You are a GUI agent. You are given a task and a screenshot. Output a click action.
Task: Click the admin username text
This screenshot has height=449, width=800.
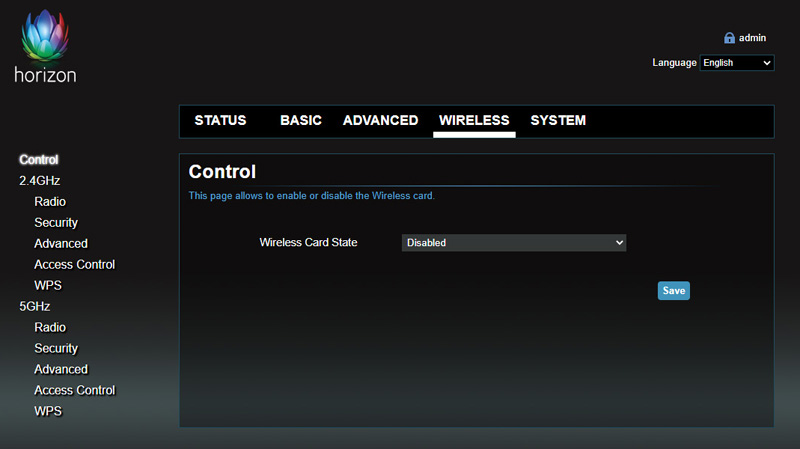[752, 38]
